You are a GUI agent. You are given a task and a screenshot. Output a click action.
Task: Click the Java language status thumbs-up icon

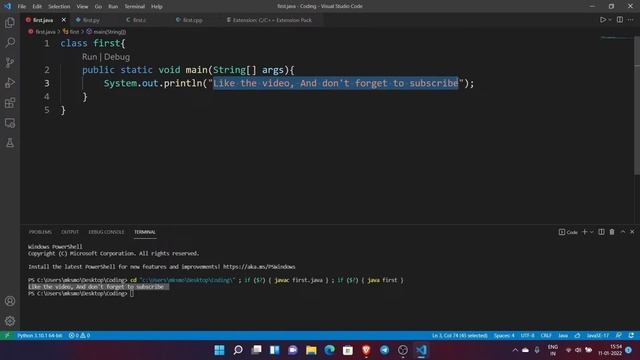(x=578, y=336)
